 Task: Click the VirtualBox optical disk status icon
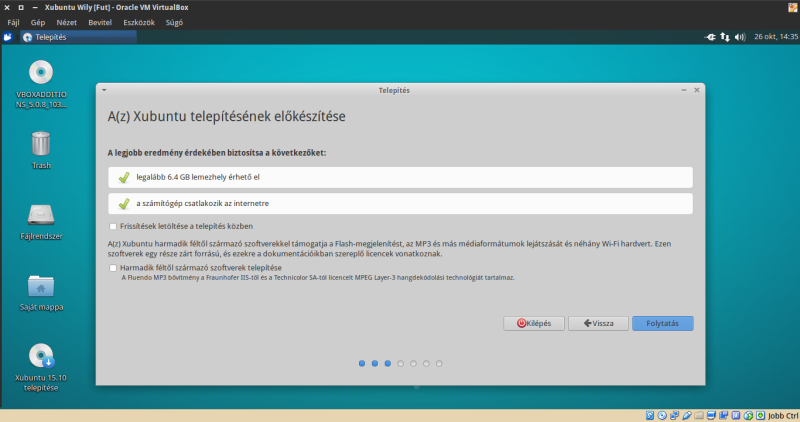coord(662,415)
